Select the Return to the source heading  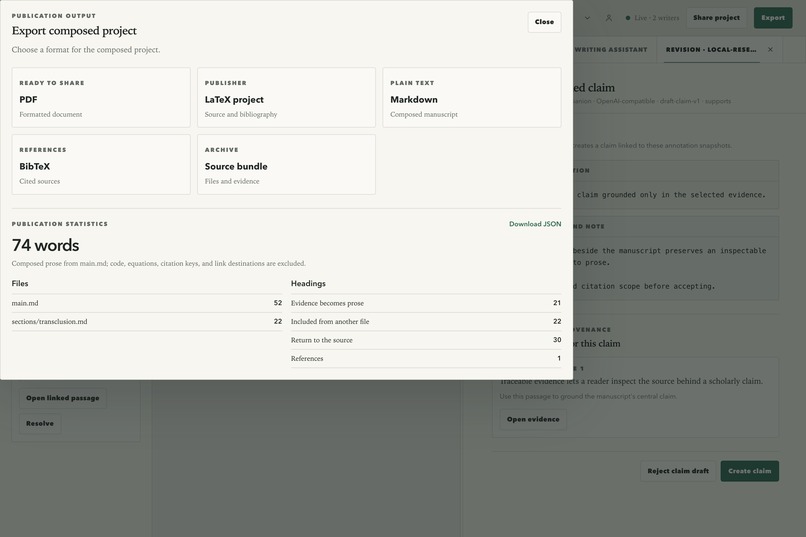tap(426, 340)
